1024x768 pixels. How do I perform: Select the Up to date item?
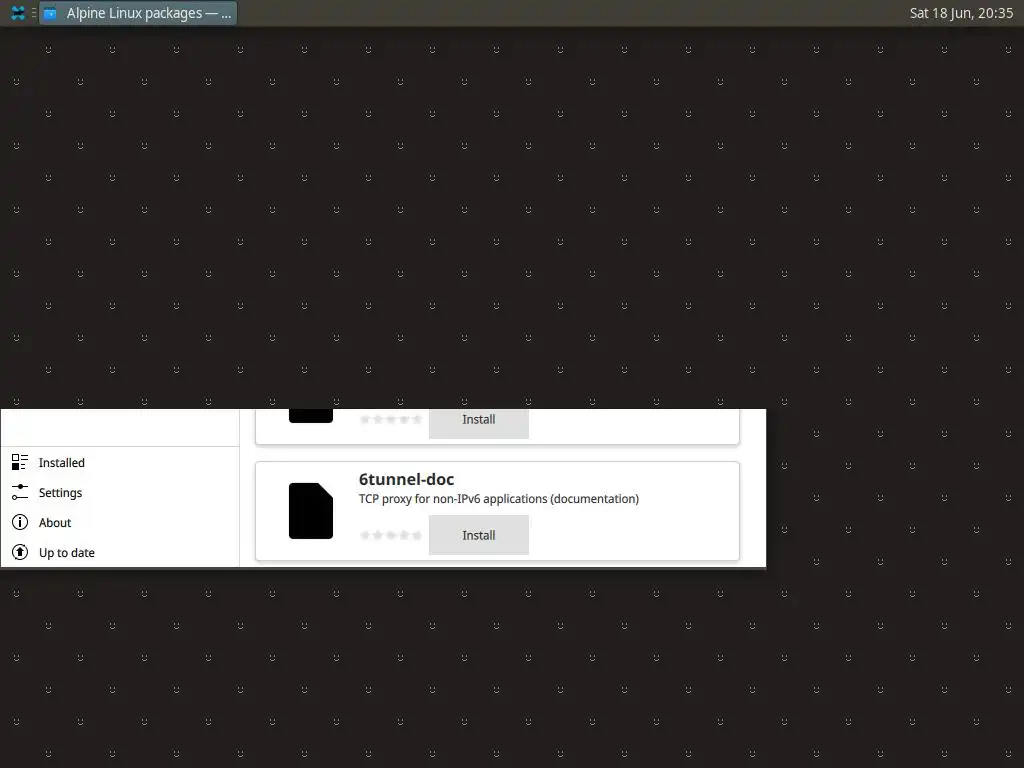pyautogui.click(x=120, y=552)
